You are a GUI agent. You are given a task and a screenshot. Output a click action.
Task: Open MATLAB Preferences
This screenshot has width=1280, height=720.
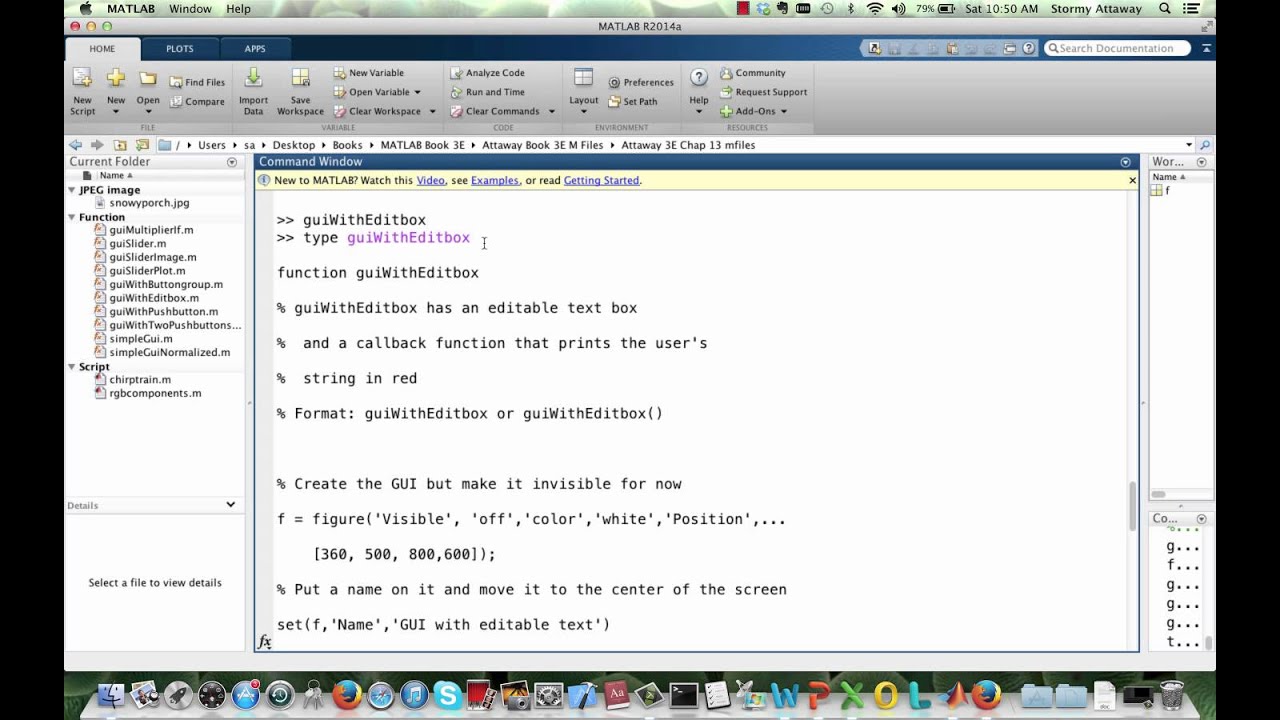click(x=641, y=82)
